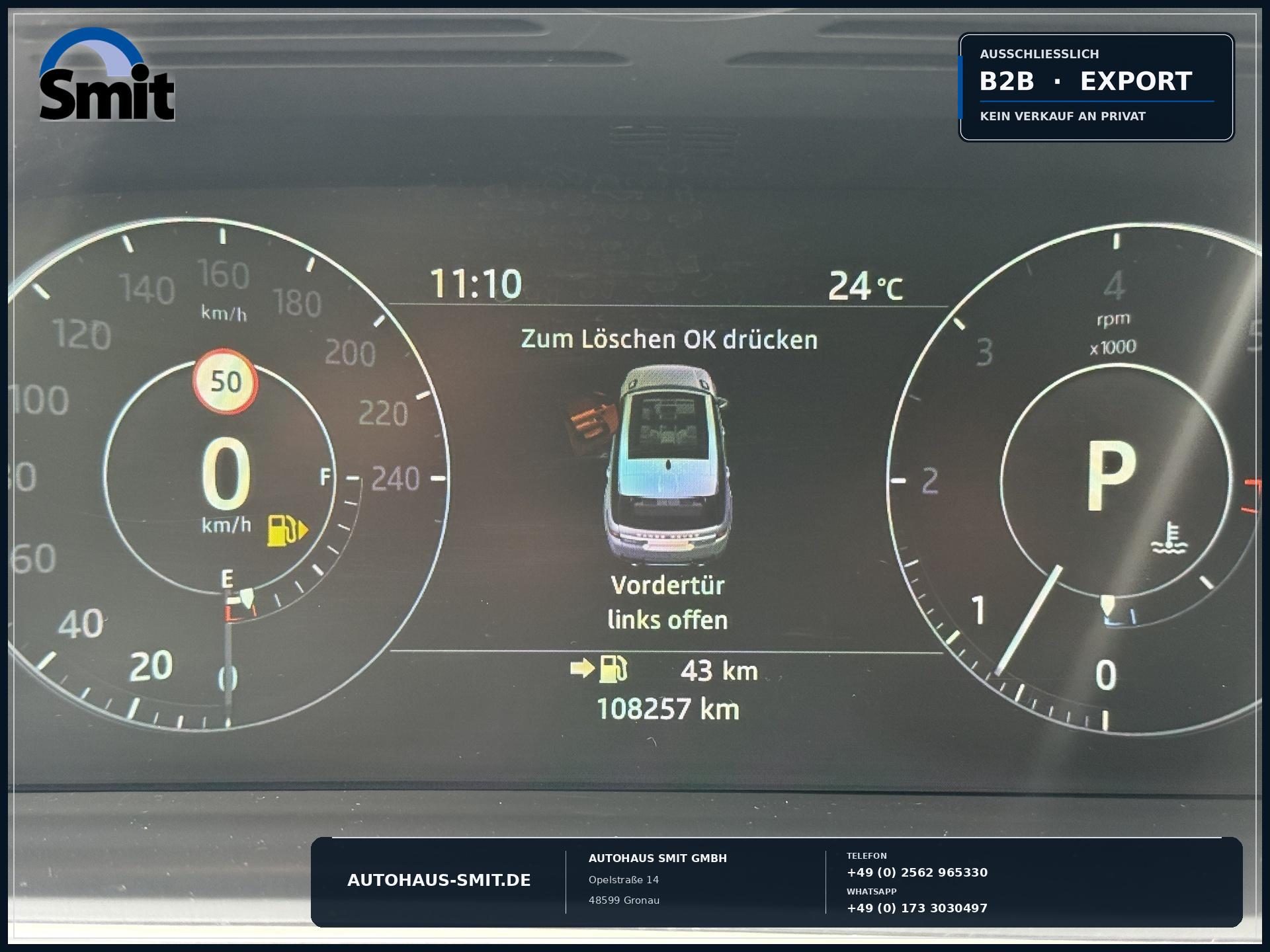The width and height of the screenshot is (1270, 952).
Task: Click the fuel range pump icon beside 43 km
Action: pyautogui.click(x=599, y=668)
